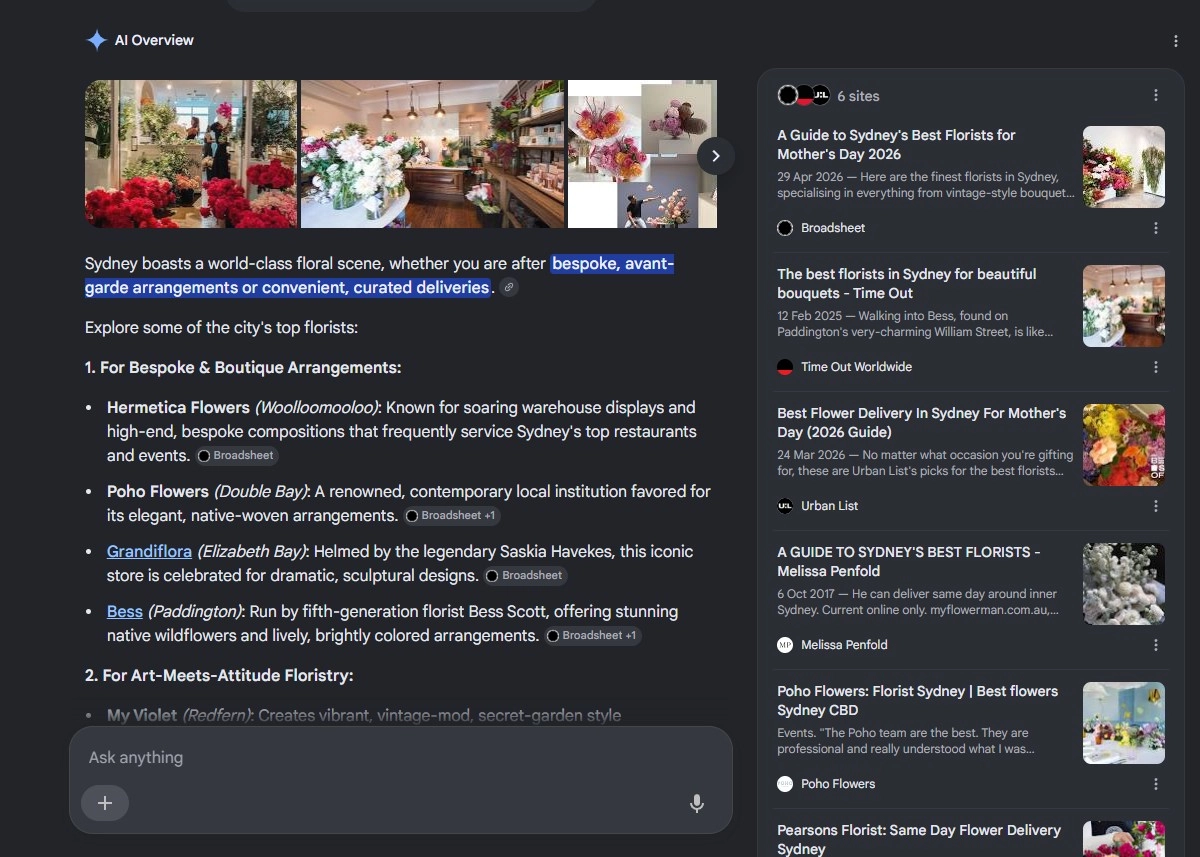Click the Poho Flowers name in the list

pos(159,492)
